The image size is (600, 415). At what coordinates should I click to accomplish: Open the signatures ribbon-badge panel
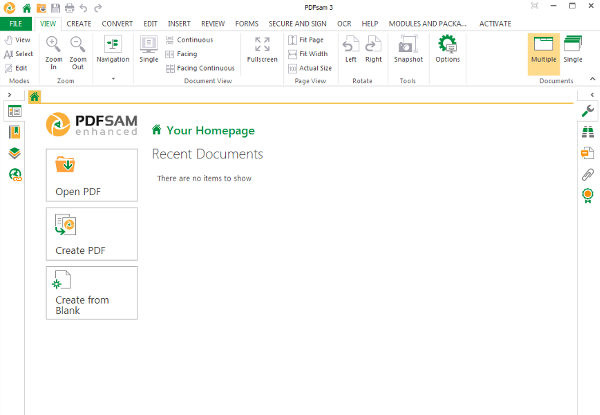[588, 195]
